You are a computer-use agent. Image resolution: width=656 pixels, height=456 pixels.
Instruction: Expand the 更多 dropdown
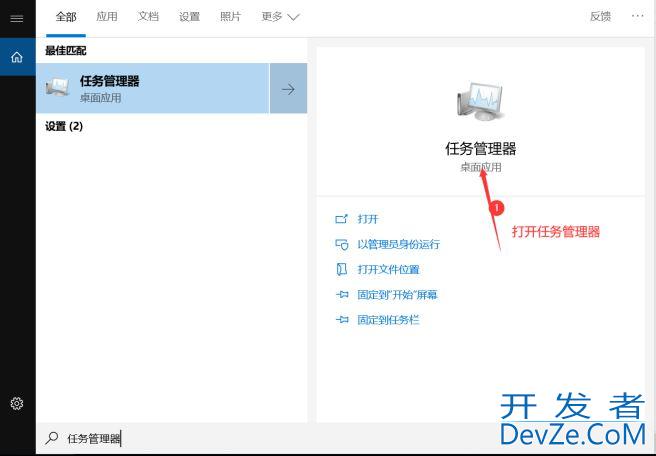(x=280, y=17)
